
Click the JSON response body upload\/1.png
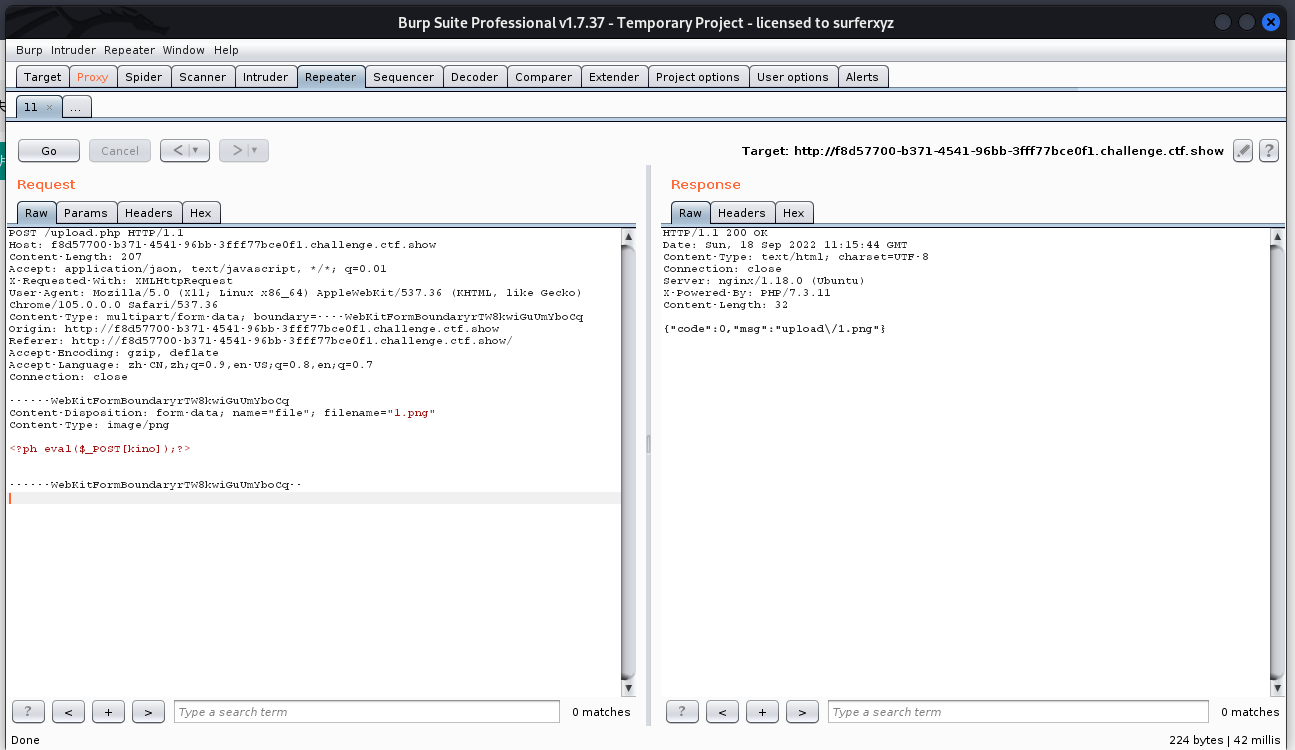tap(775, 329)
